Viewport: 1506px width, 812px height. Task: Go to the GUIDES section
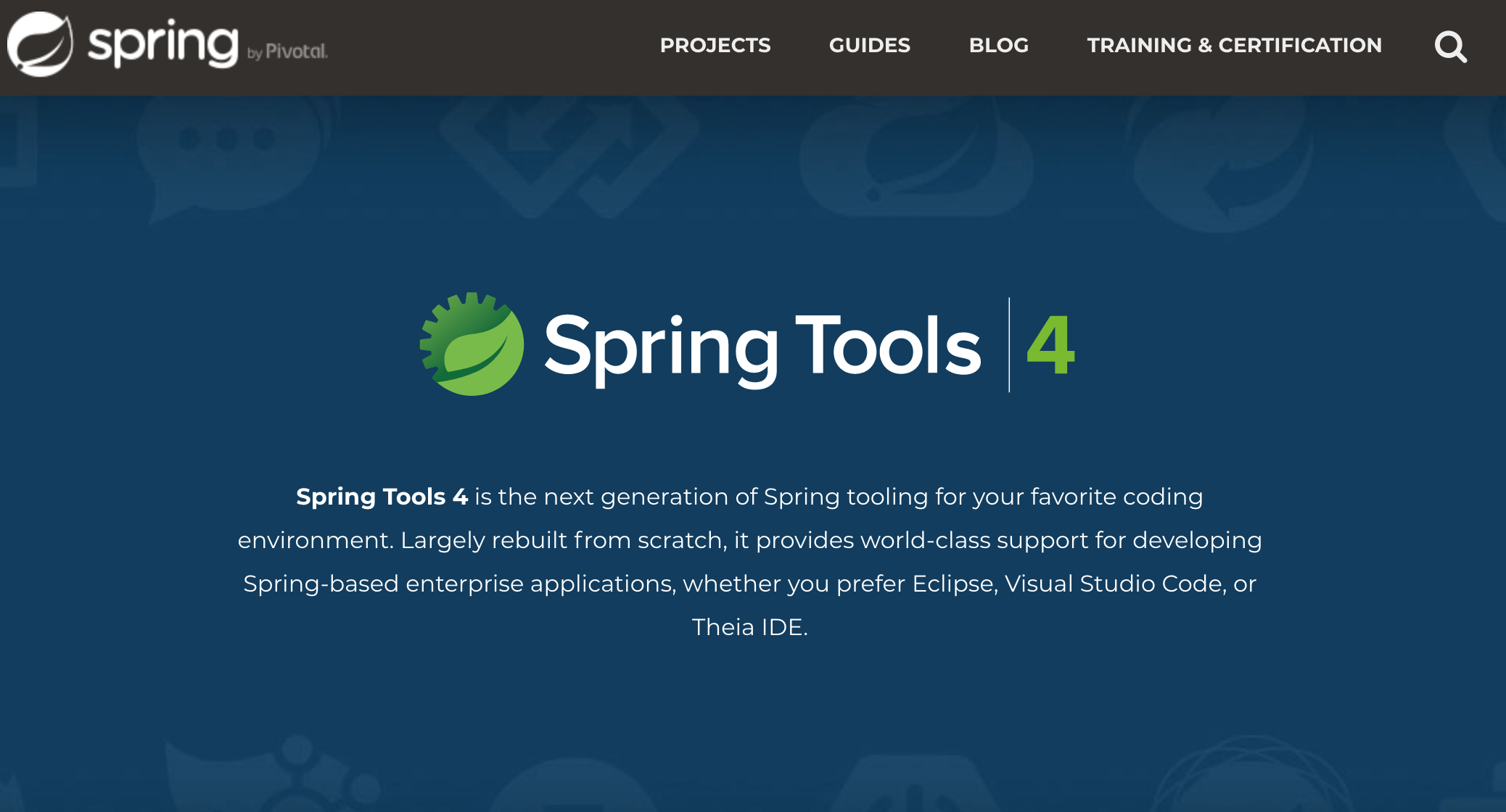[x=869, y=45]
